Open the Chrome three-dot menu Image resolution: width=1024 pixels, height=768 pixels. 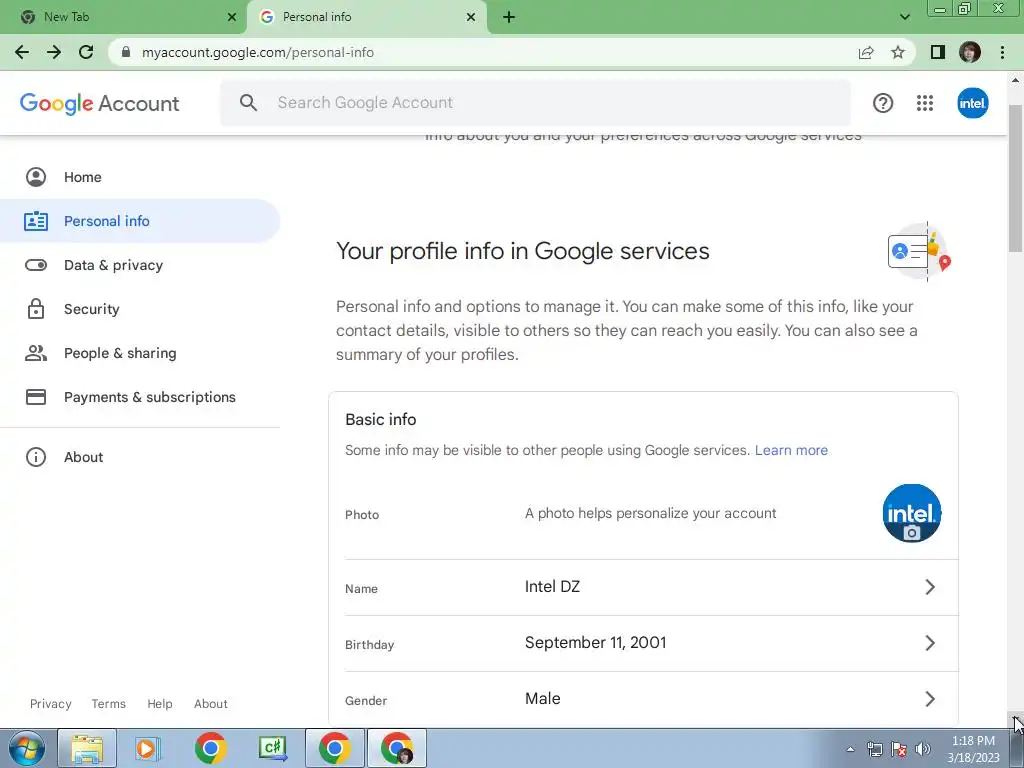tap(1002, 52)
